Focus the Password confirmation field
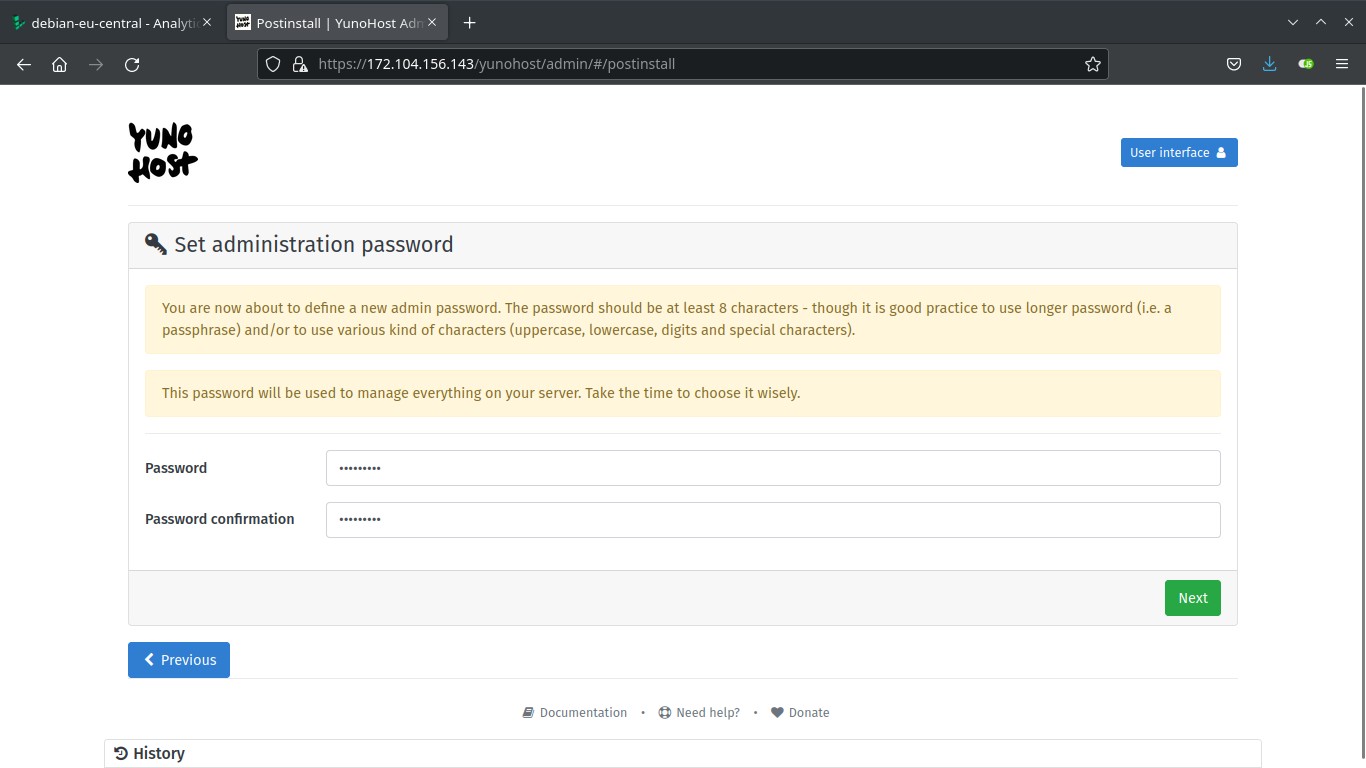 pos(772,520)
